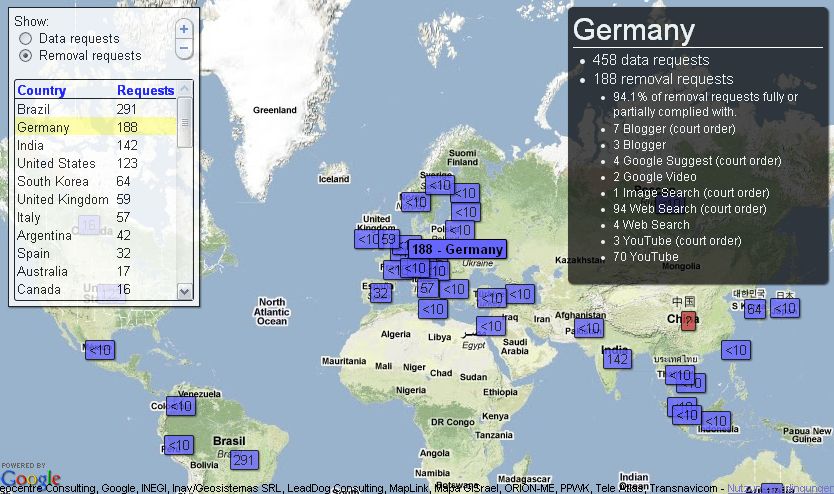Select the United Kingdom row
834x494 pixels.
(96, 199)
